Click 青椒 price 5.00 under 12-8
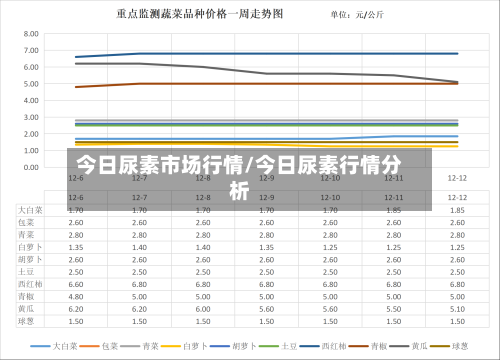Image resolution: width=500 pixels, height=360 pixels. tap(203, 297)
